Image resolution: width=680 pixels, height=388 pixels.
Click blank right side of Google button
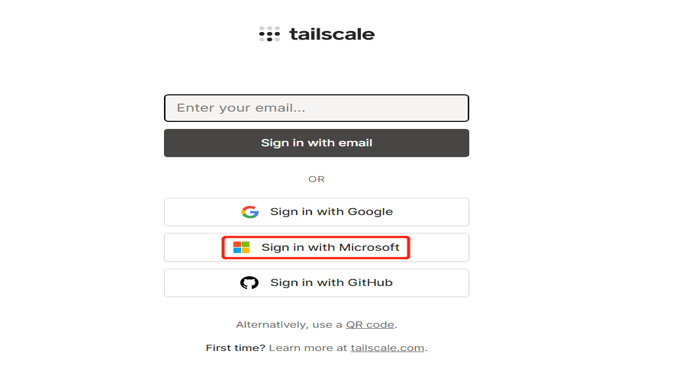coord(434,212)
